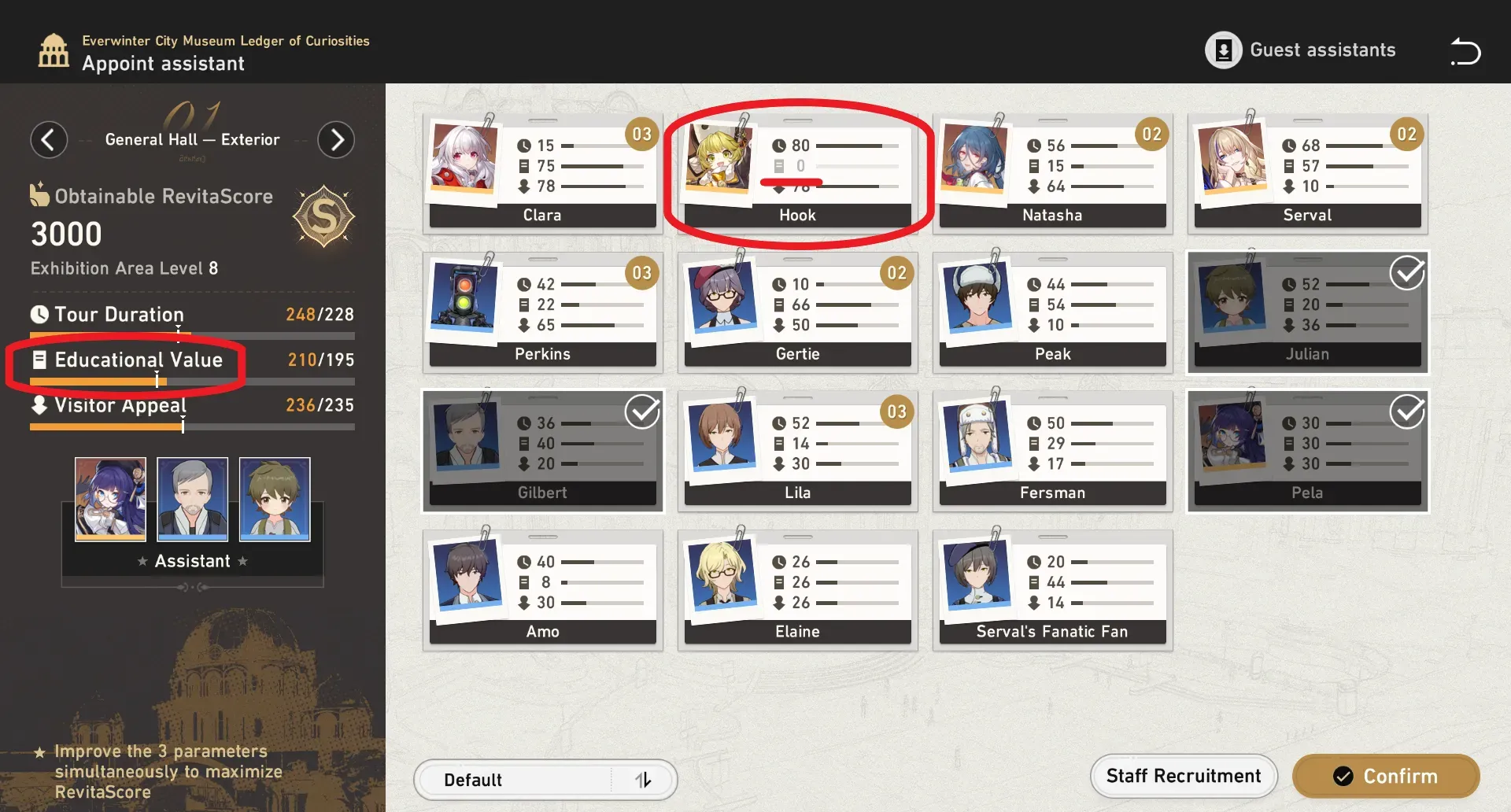Click the museum building icon
1511x812 pixels.
coord(54,51)
